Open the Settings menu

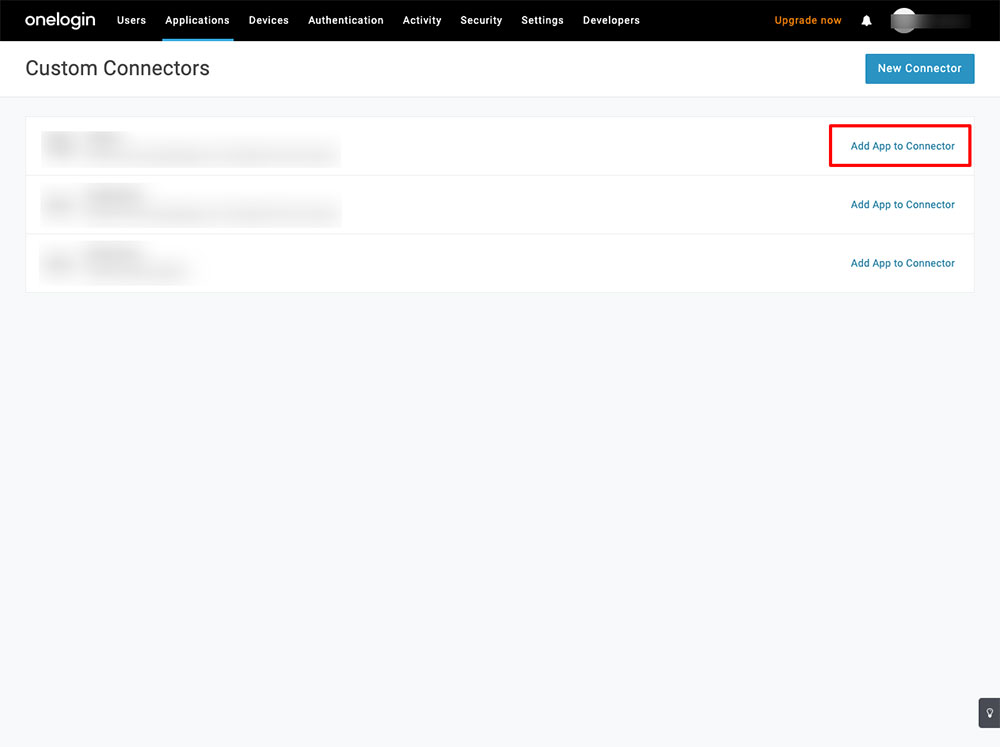[x=542, y=20]
